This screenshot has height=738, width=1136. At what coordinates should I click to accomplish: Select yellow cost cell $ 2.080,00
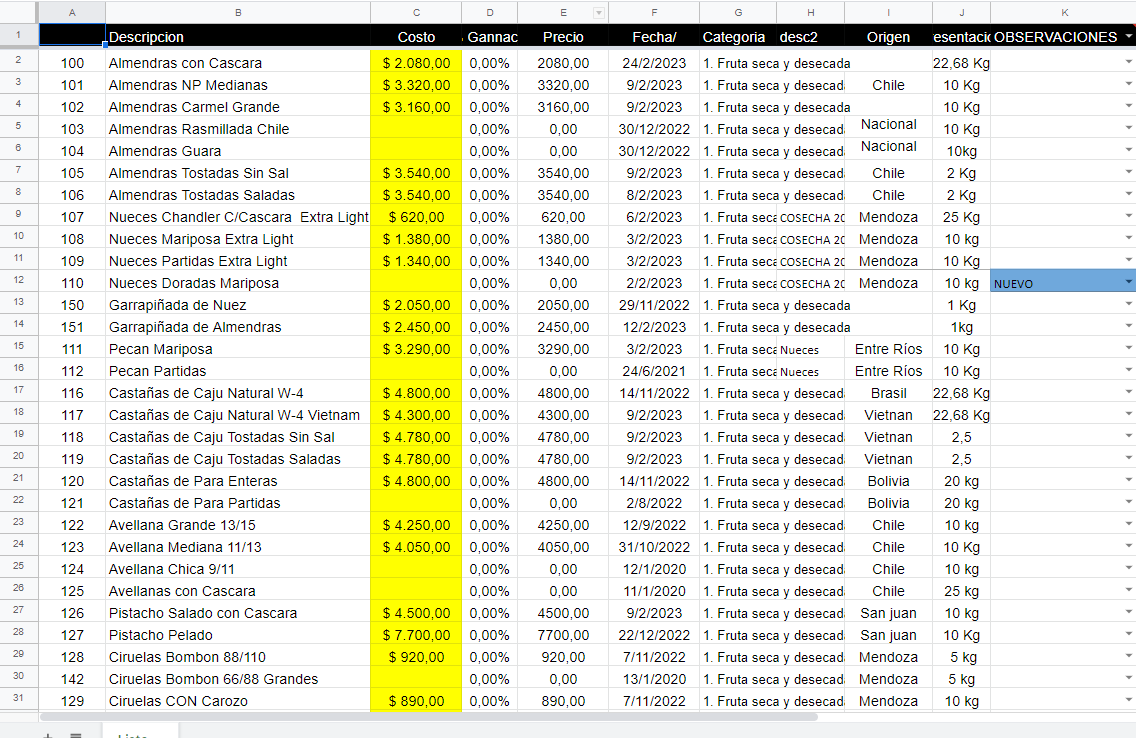pyautogui.click(x=416, y=63)
